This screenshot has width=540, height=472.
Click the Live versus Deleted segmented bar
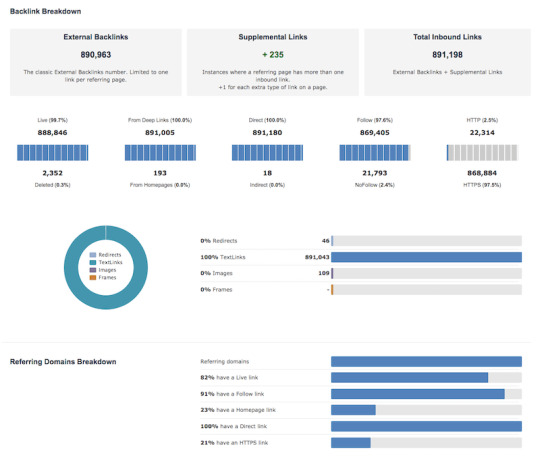tap(53, 153)
